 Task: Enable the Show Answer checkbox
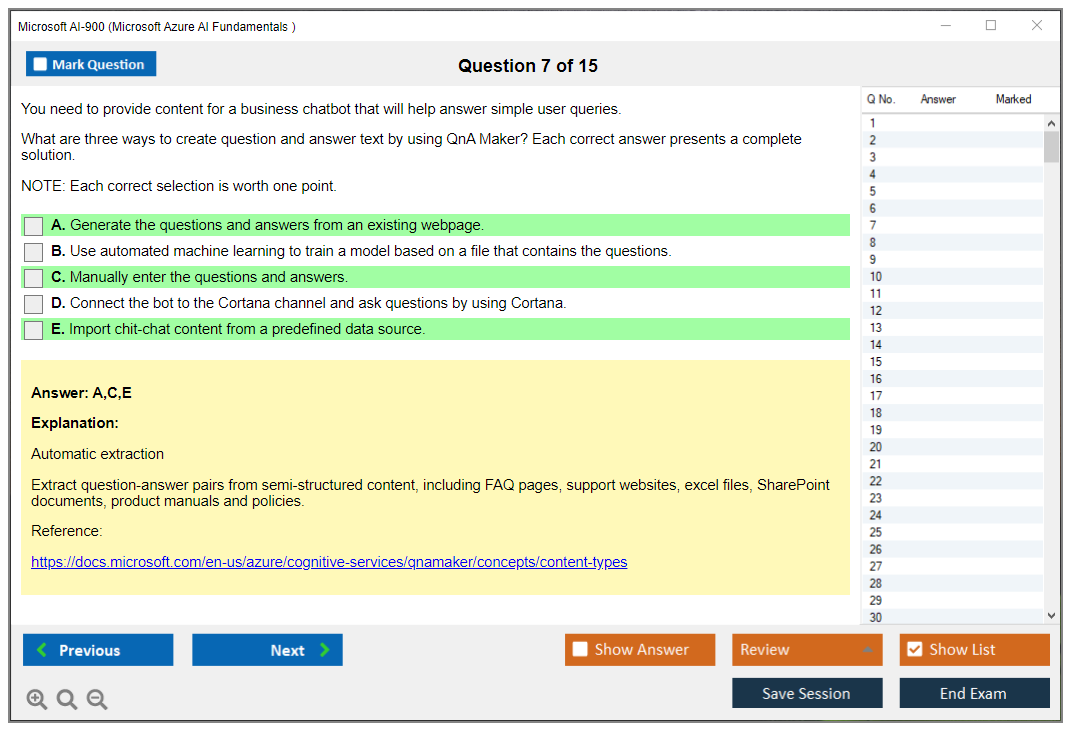[x=580, y=649]
